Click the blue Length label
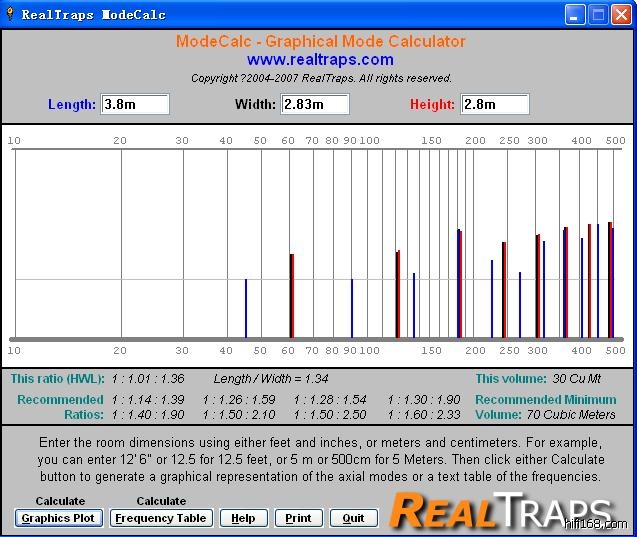 coord(72,104)
